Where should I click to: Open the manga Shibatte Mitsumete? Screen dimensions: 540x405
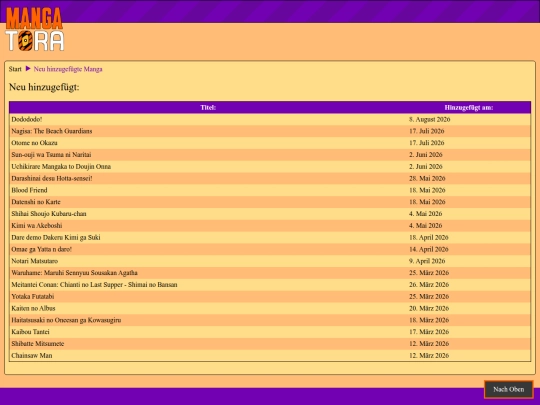(x=38, y=344)
